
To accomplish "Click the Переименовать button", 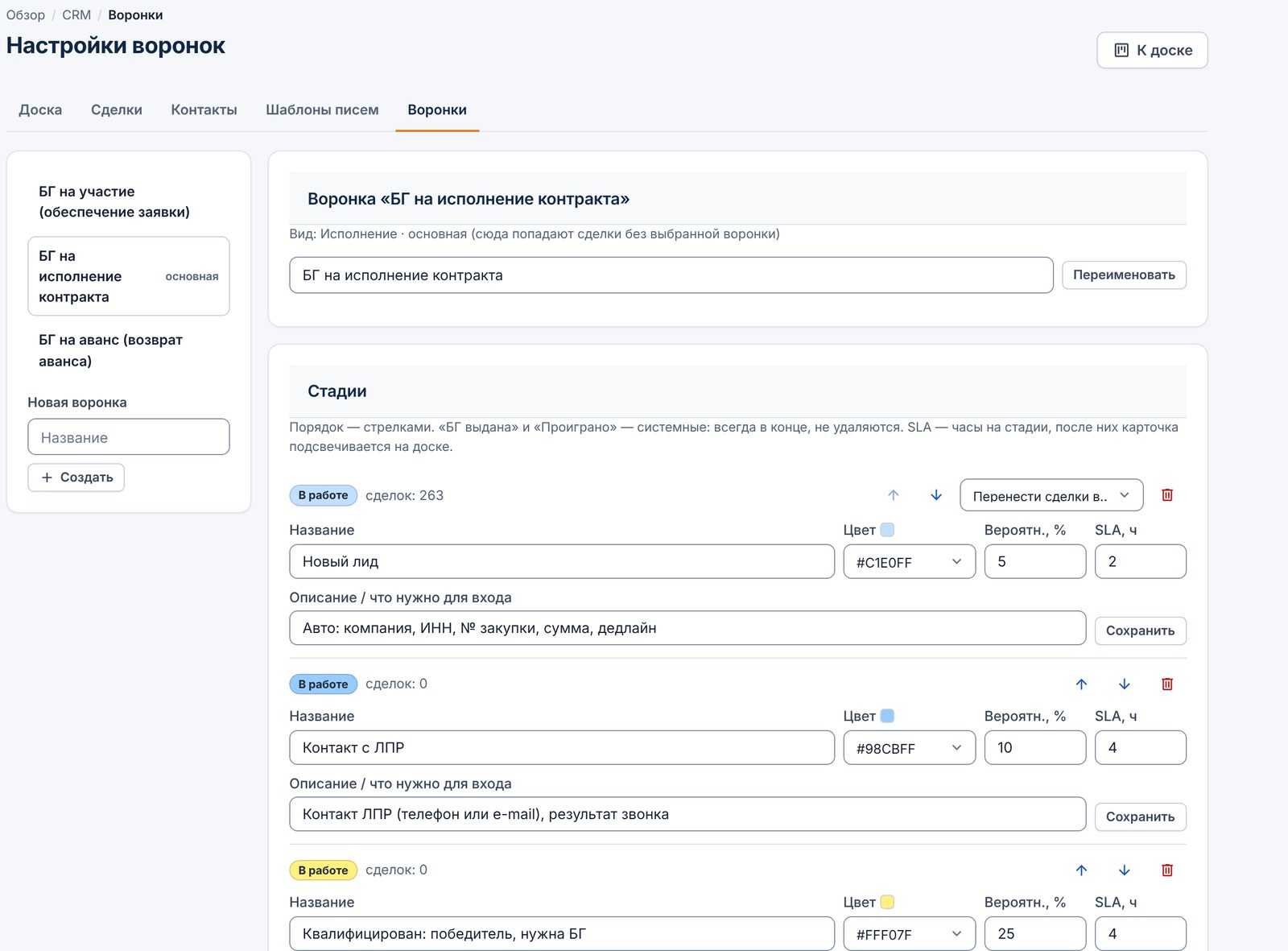I will (x=1124, y=275).
